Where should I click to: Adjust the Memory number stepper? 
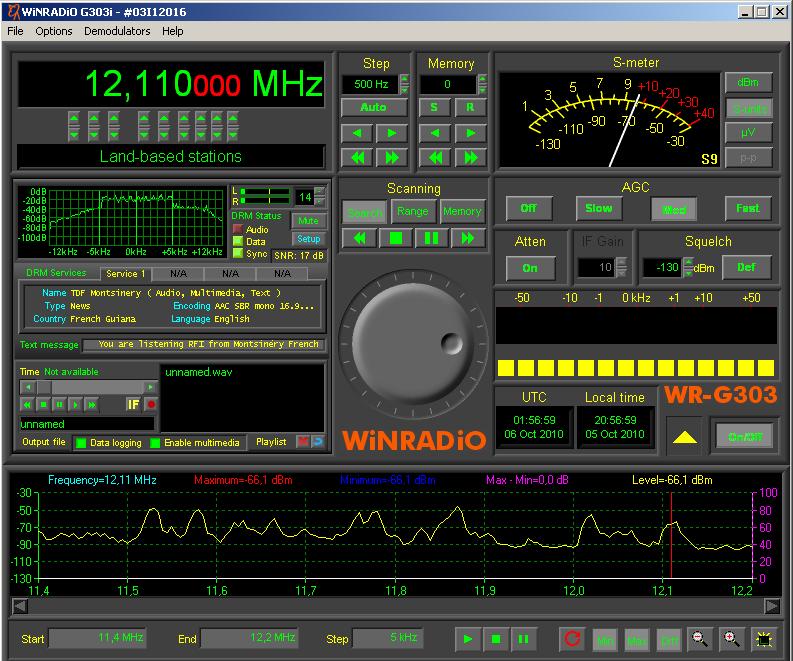pyautogui.click(x=482, y=84)
